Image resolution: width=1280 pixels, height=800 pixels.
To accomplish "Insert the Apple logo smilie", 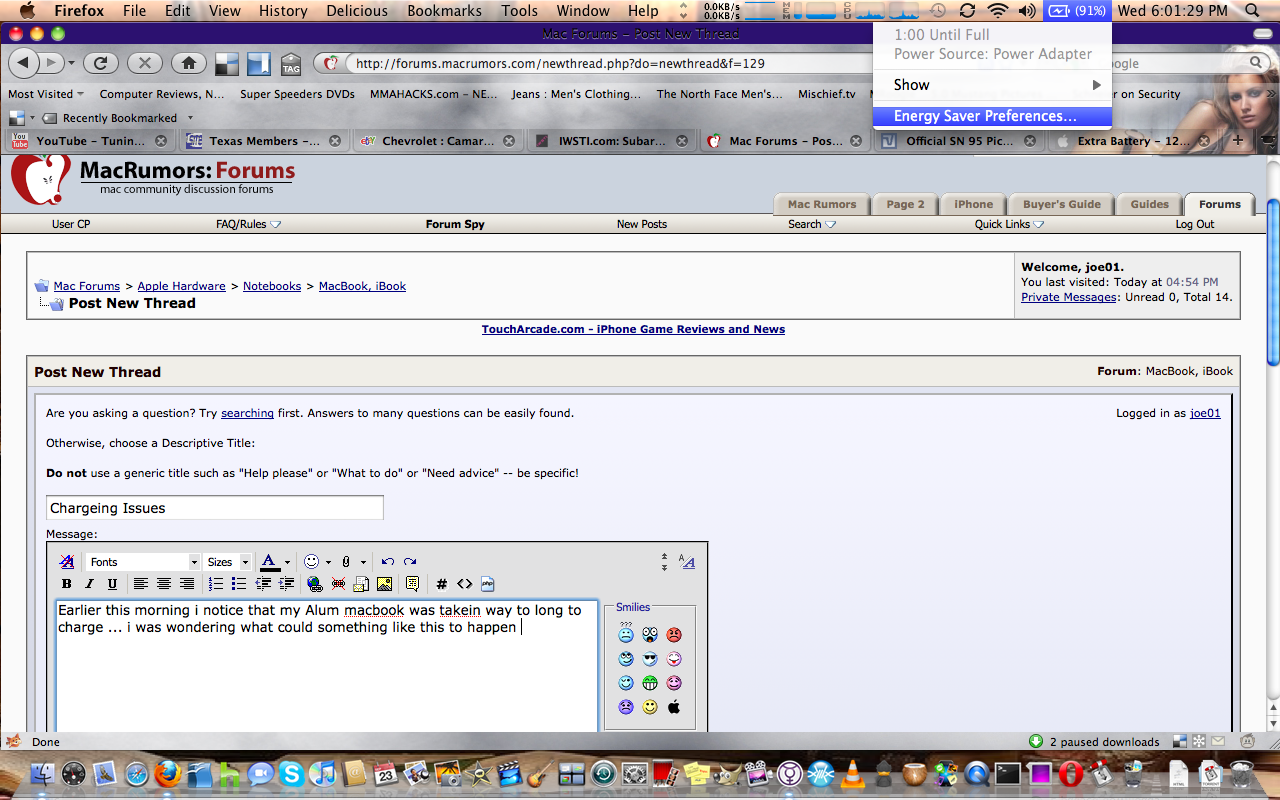I will pyautogui.click(x=674, y=707).
